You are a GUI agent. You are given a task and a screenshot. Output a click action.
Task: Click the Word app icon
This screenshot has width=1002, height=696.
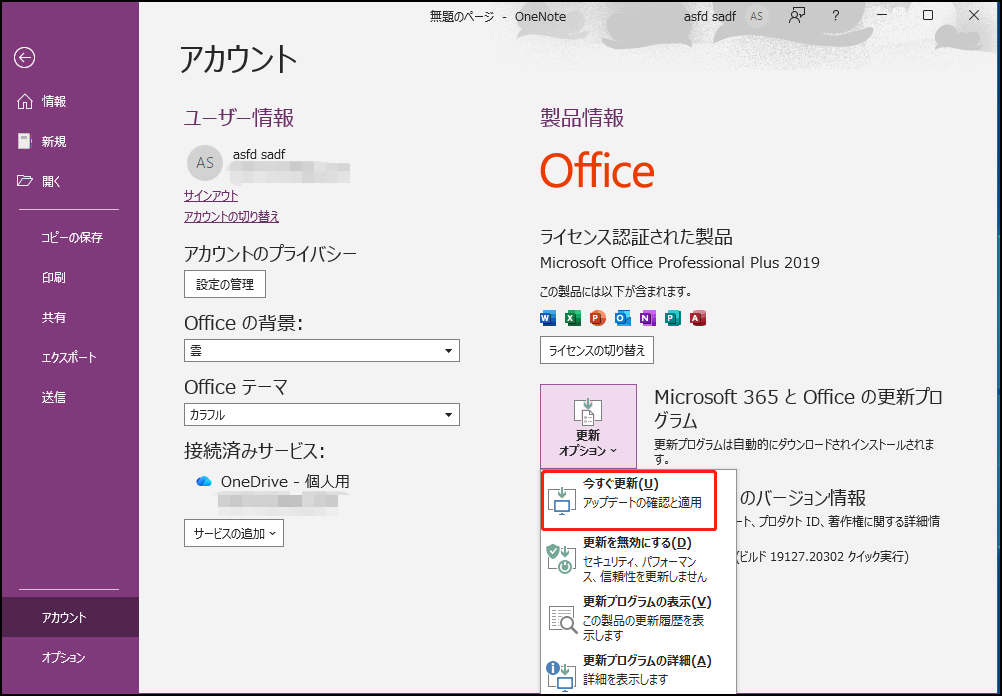[548, 318]
